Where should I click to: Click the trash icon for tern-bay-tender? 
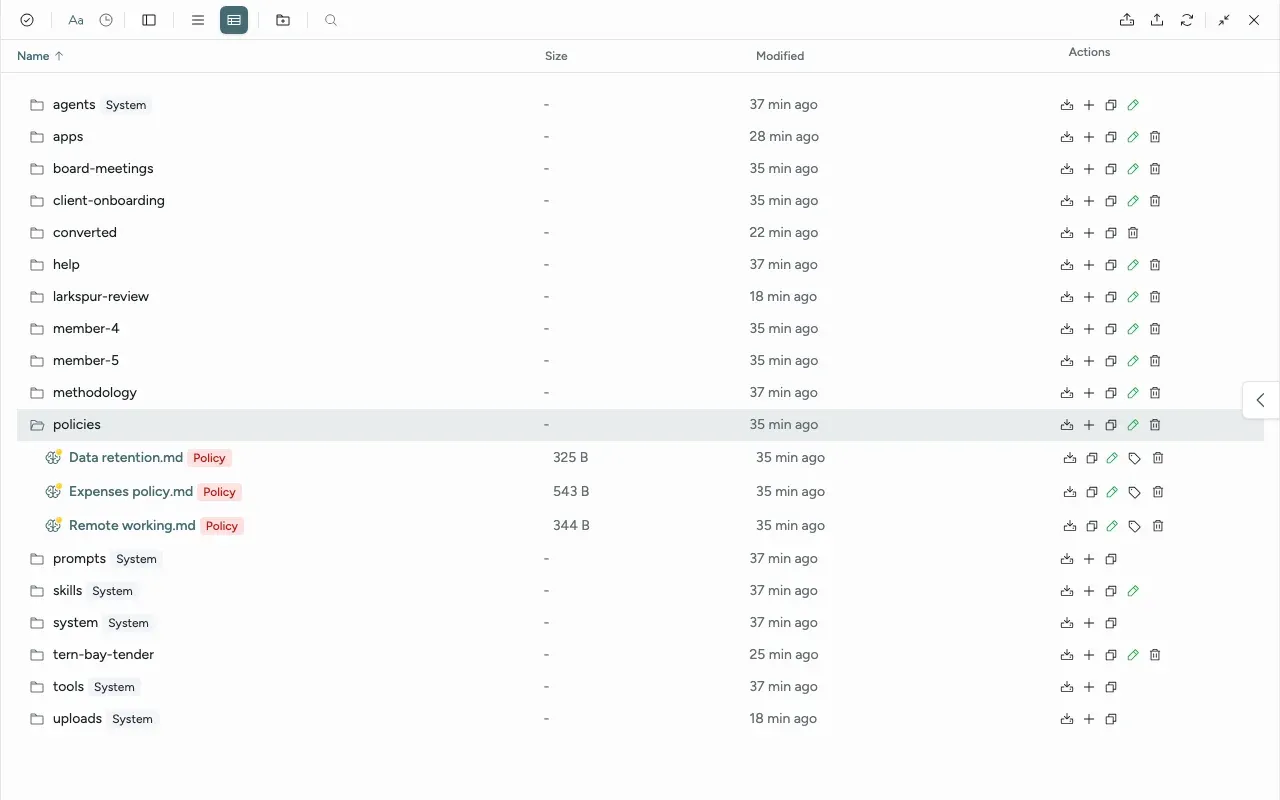click(x=1155, y=655)
